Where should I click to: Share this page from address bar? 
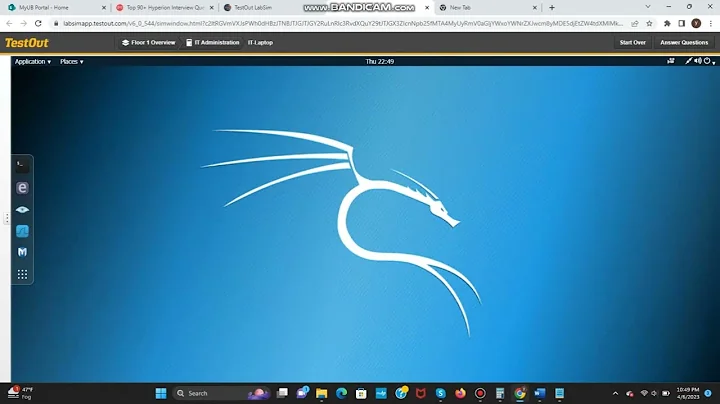635,23
